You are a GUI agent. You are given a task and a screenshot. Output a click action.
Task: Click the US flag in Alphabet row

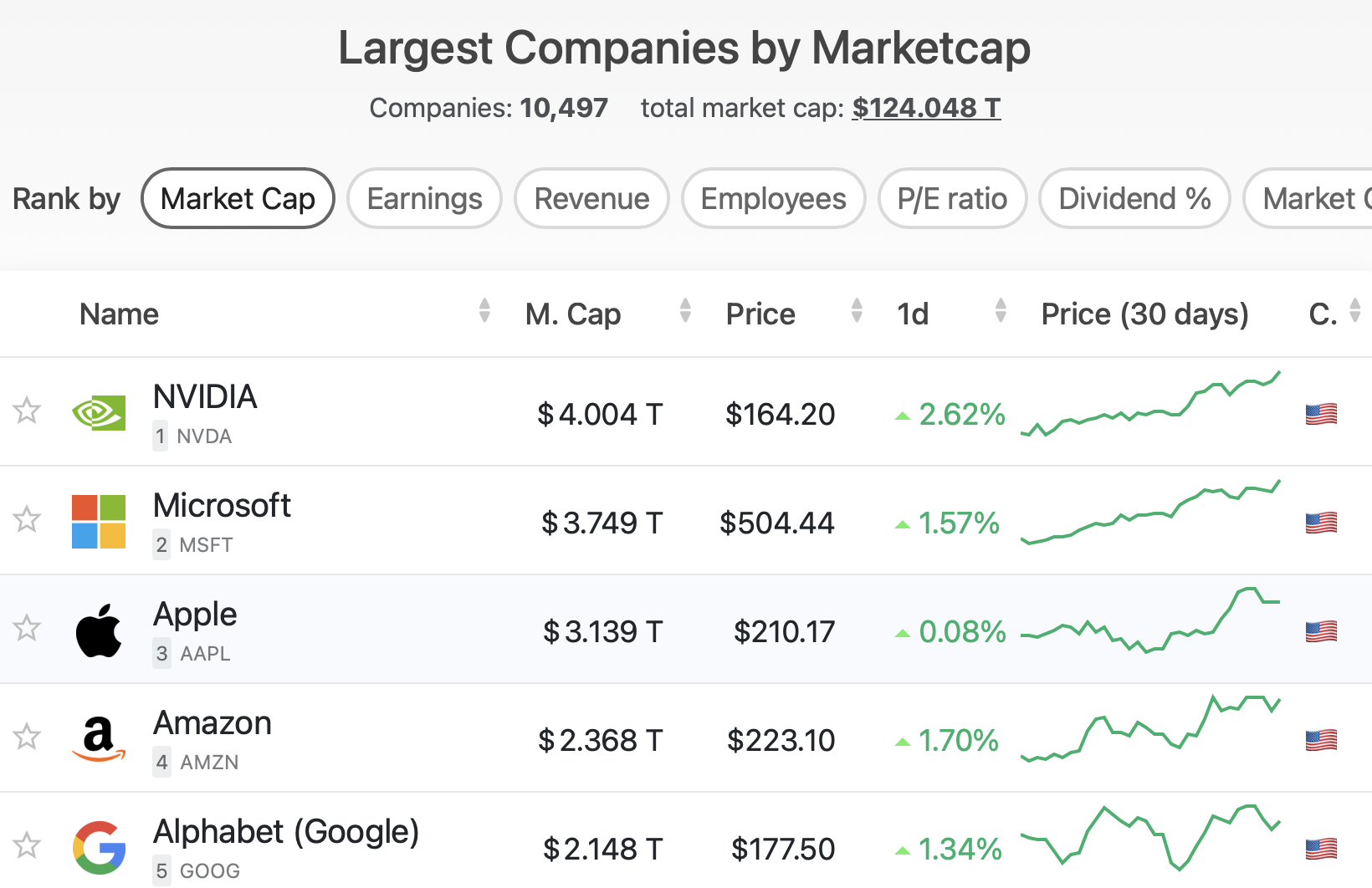[1321, 849]
